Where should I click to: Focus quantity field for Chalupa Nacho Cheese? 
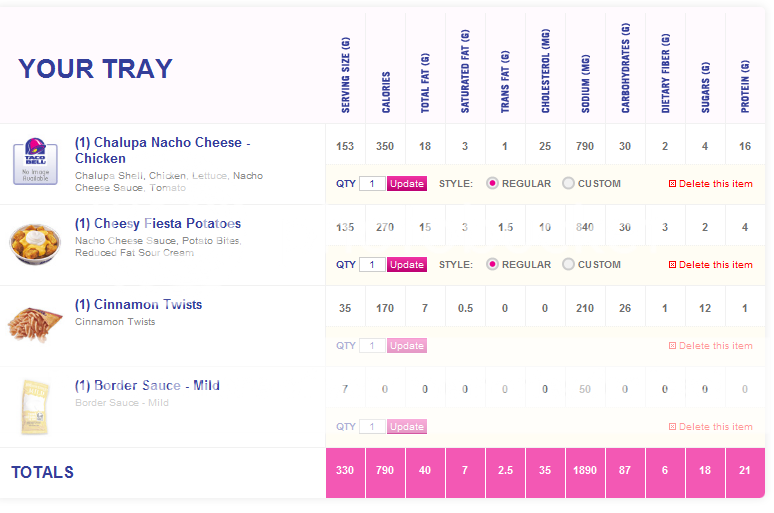[x=372, y=184]
